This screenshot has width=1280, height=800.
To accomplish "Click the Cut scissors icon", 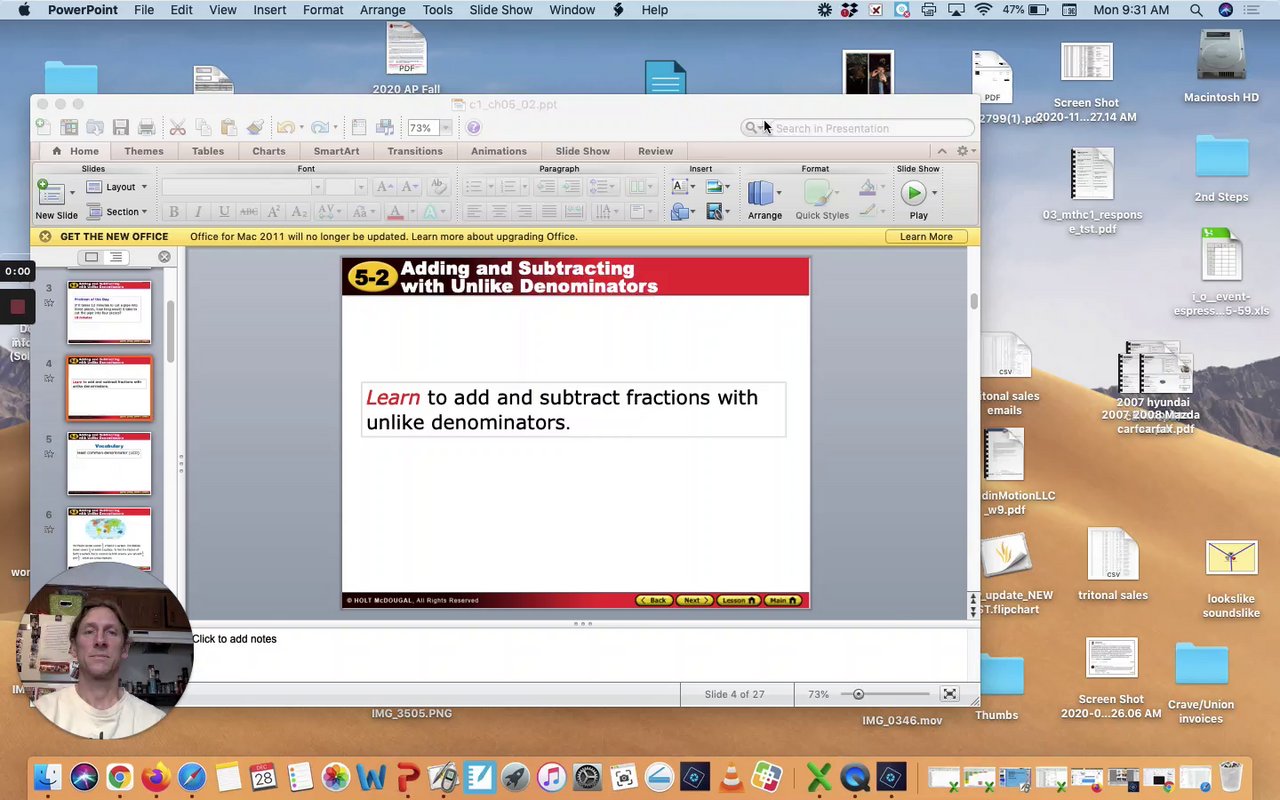I will [177, 127].
